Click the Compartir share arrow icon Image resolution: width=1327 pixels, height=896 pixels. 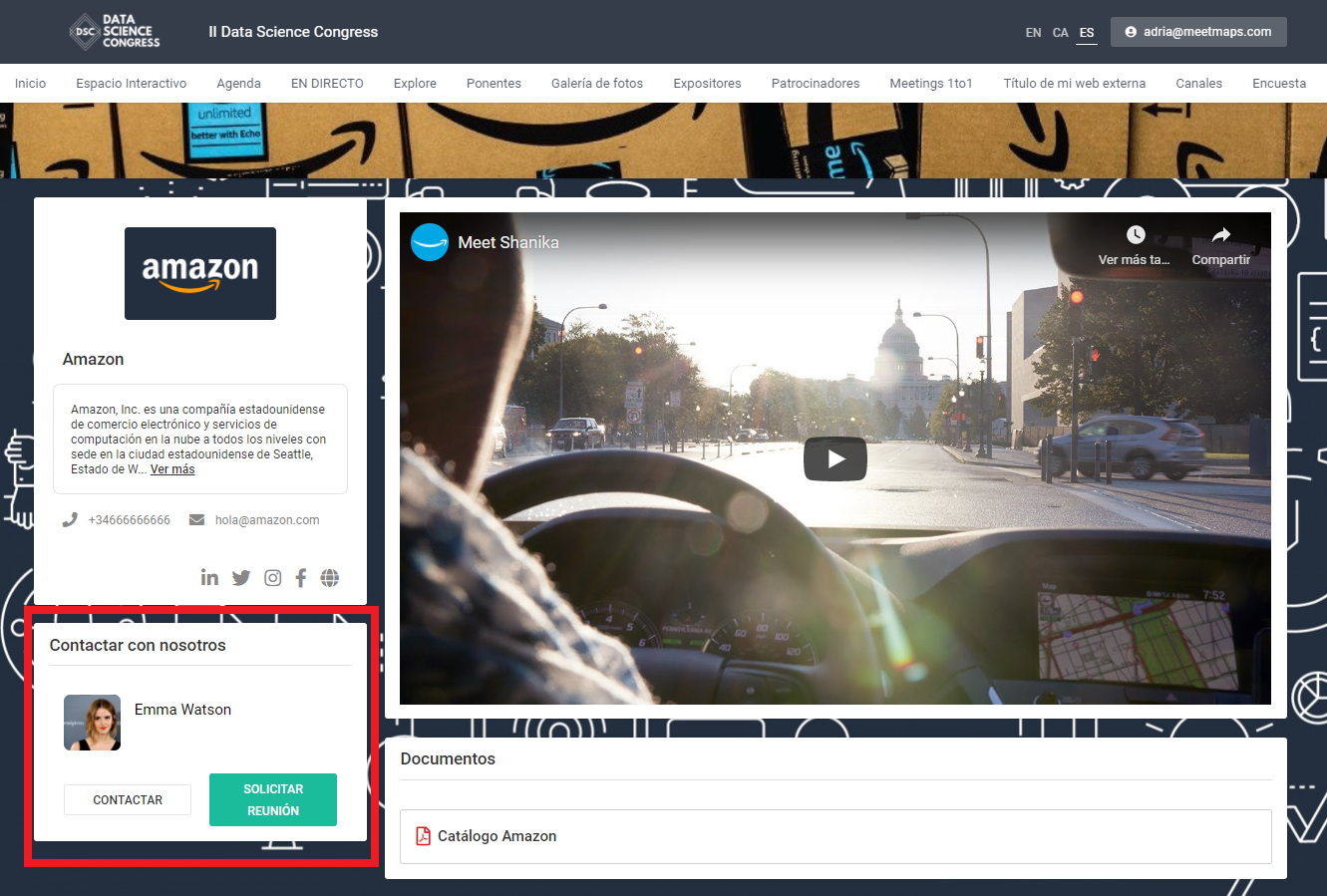tap(1221, 235)
